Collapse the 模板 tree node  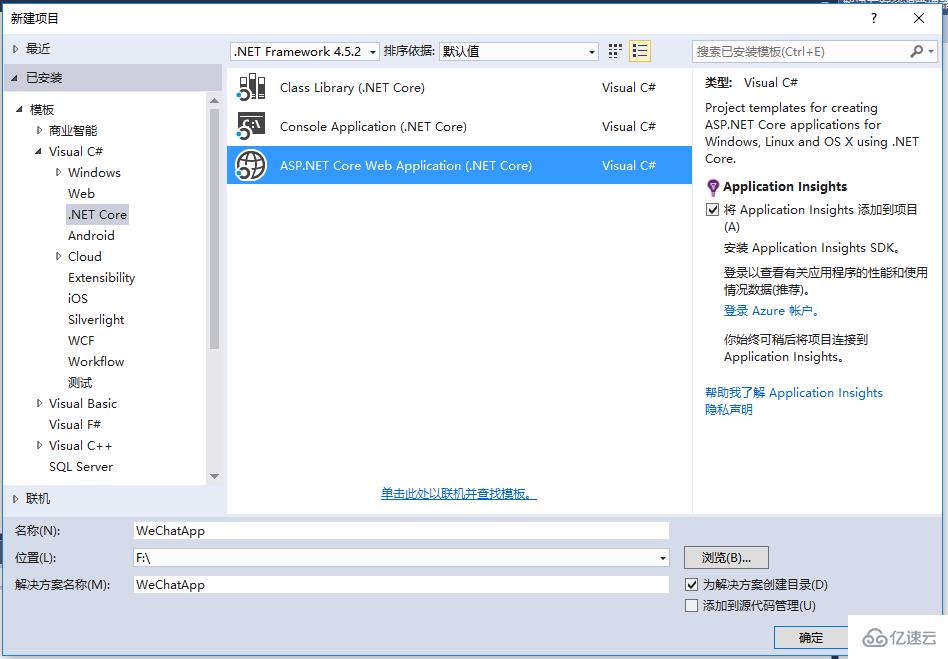pos(19,109)
